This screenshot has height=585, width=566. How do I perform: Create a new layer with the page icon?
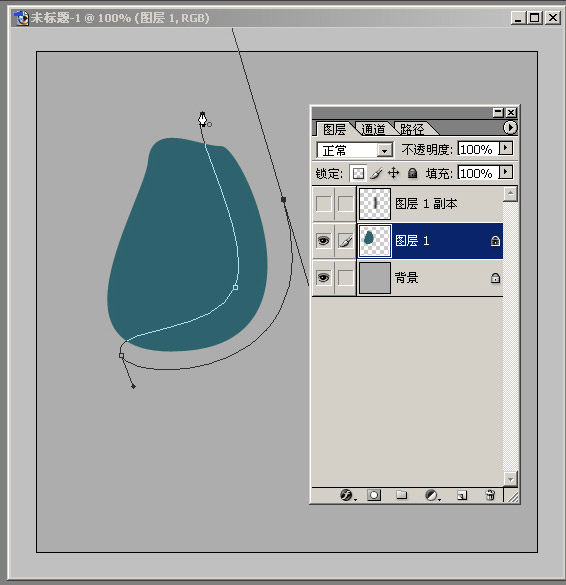click(x=462, y=495)
